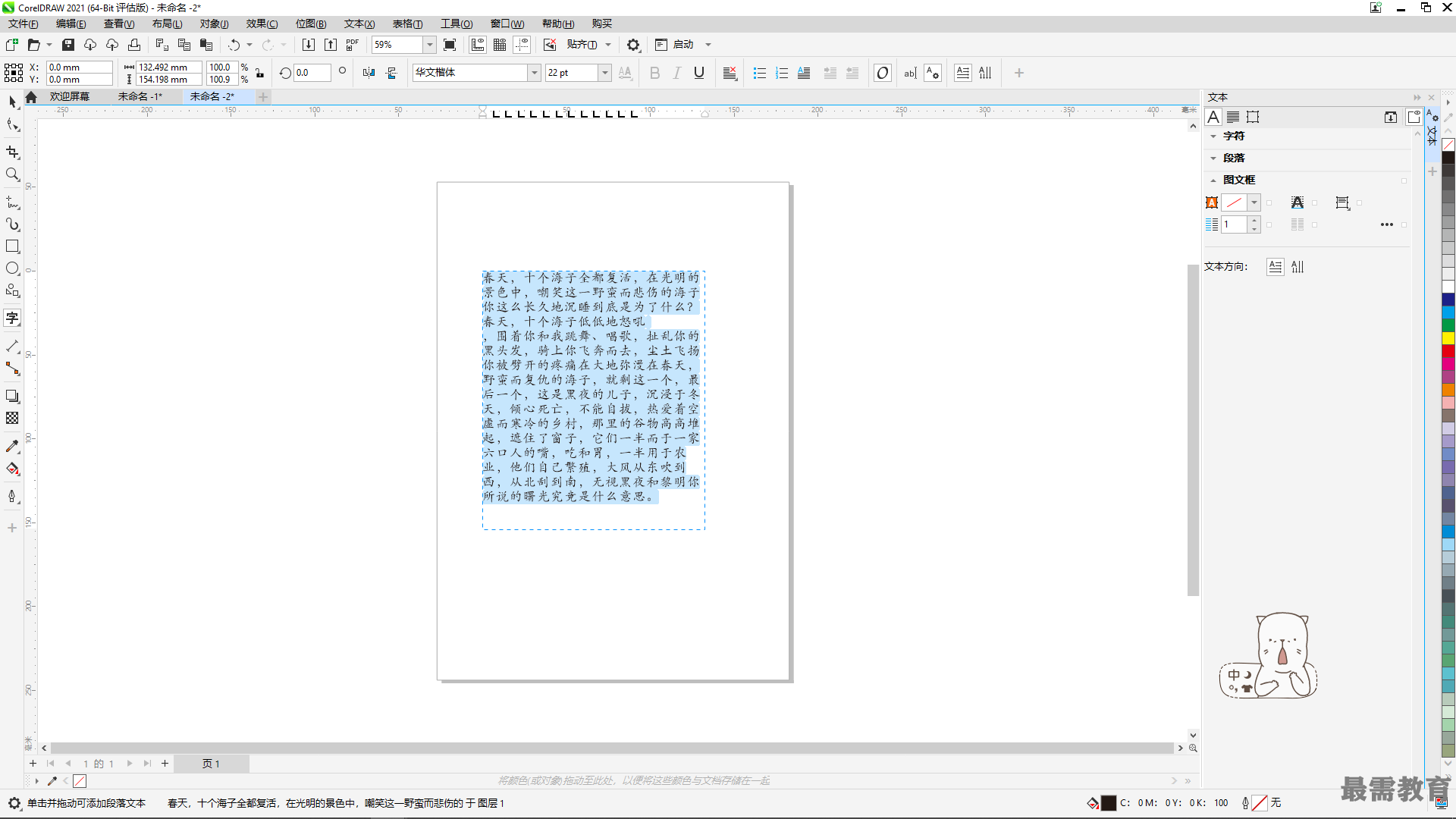1456x819 pixels.
Task: Open the zoom level dropdown 59%
Action: [x=429, y=45]
